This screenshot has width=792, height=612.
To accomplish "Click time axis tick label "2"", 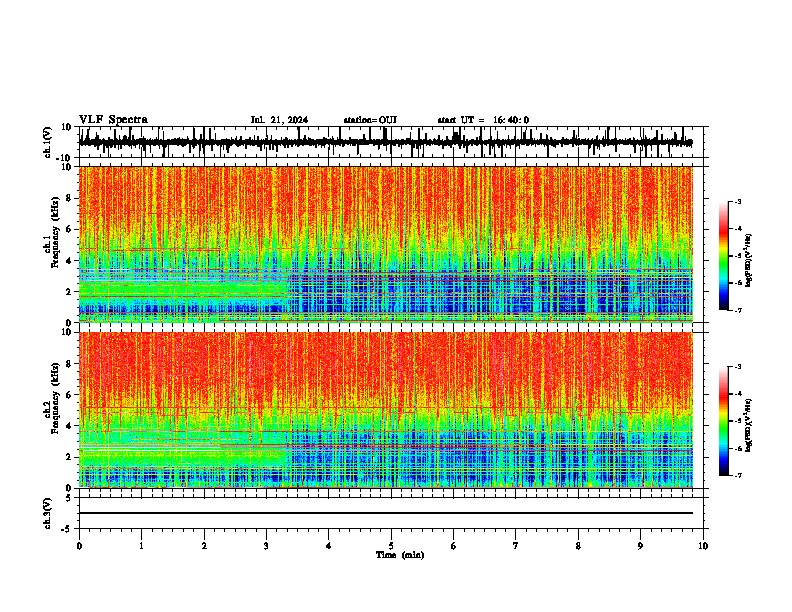I will (x=204, y=546).
